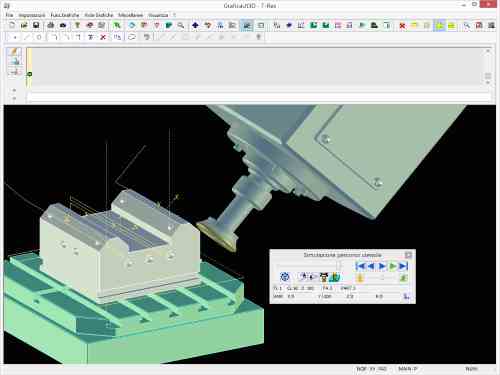The height and width of the screenshot is (375, 500).
Task: Click the blue four-way arrow move icon
Action: (x=195, y=25)
